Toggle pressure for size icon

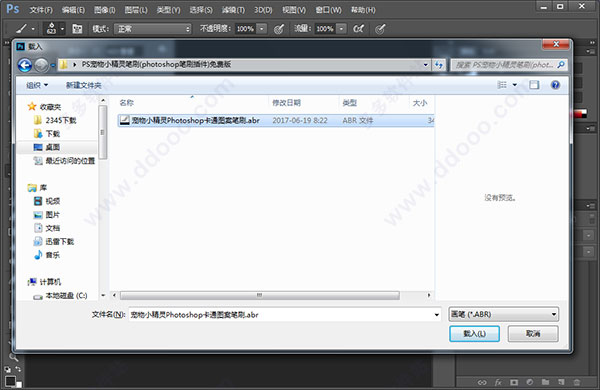click(380, 29)
